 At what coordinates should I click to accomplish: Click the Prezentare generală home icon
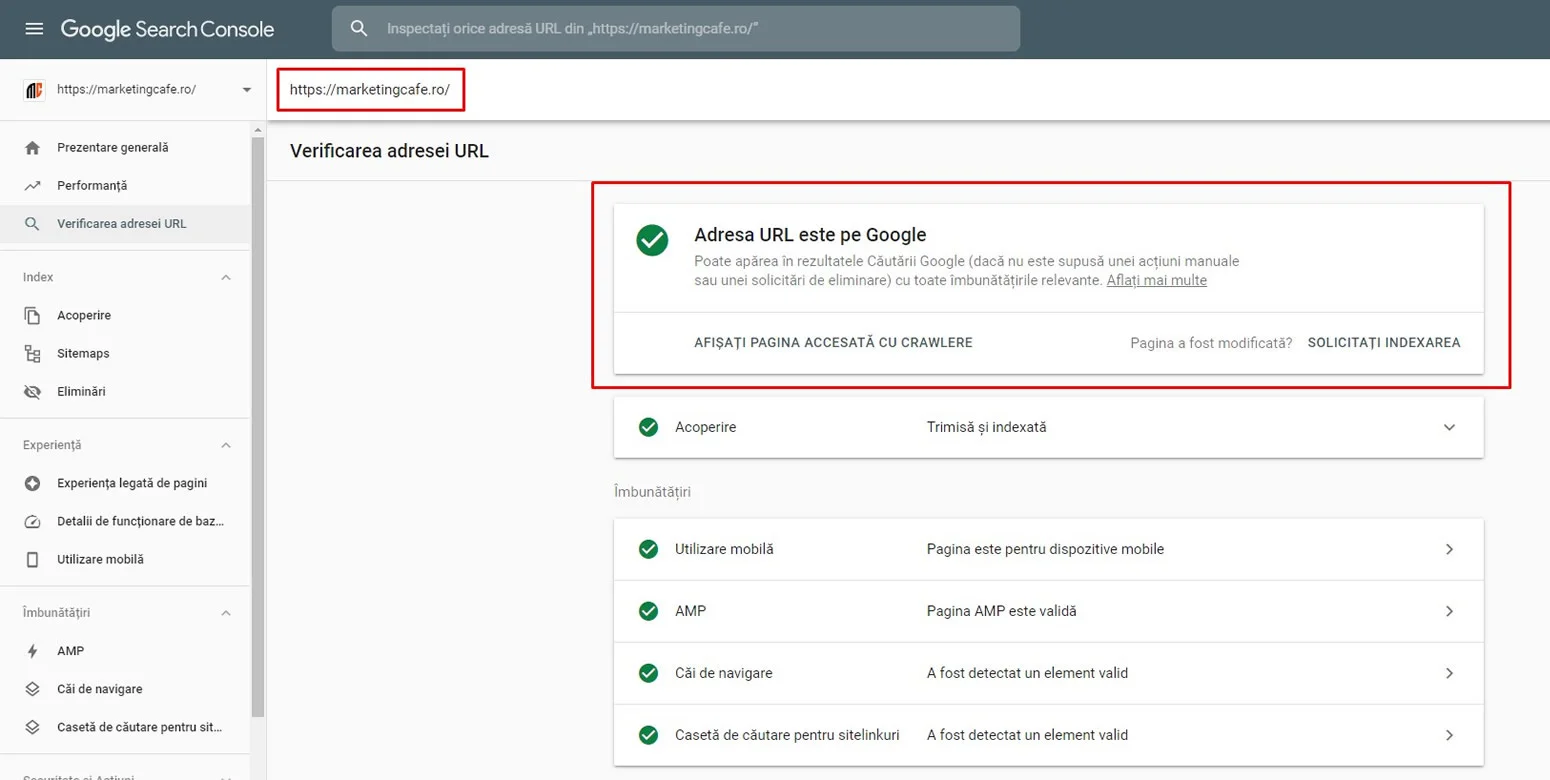pyautogui.click(x=33, y=148)
